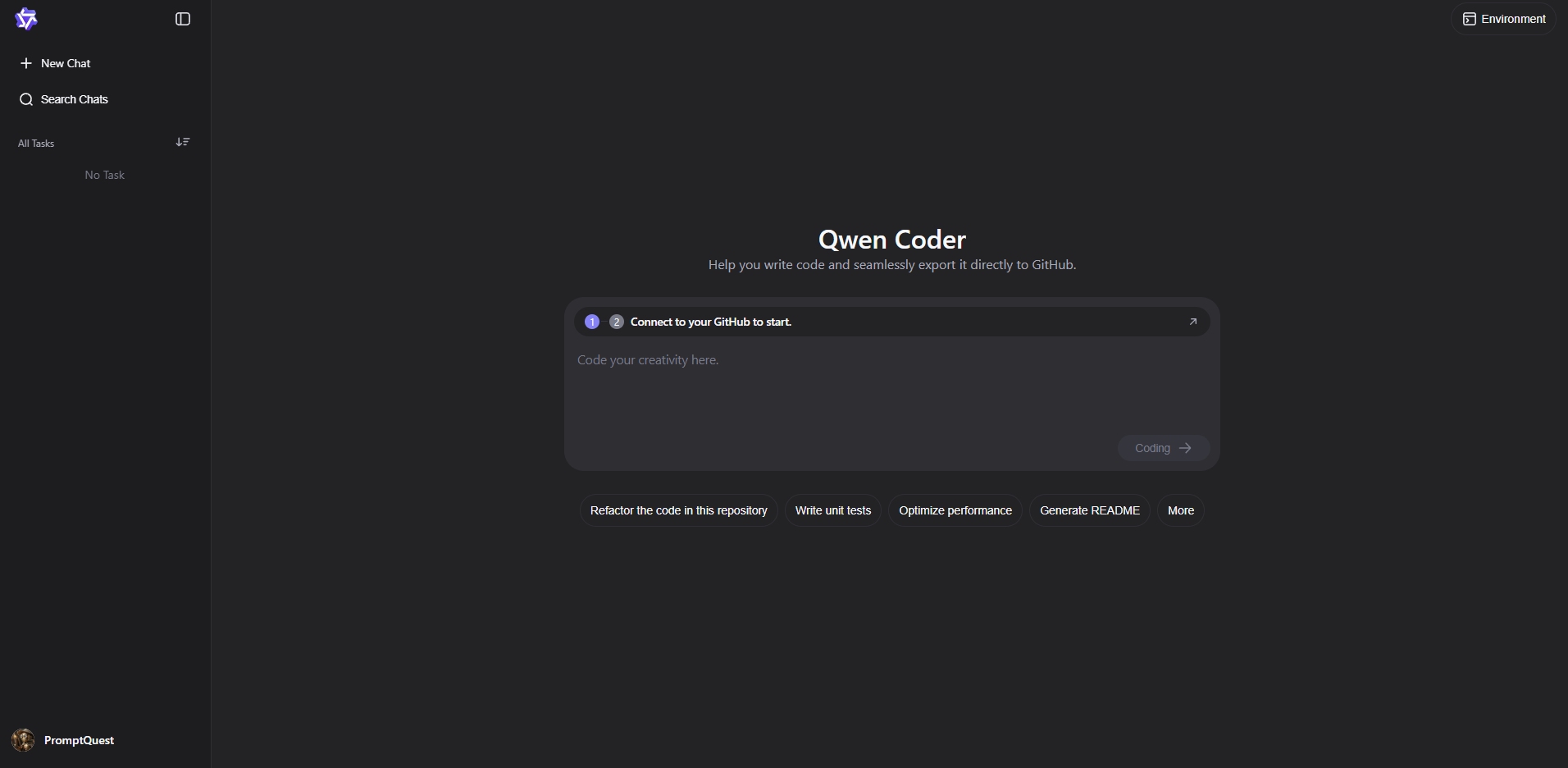1568x768 pixels.
Task: Select the step 2 badge
Action: (x=617, y=322)
